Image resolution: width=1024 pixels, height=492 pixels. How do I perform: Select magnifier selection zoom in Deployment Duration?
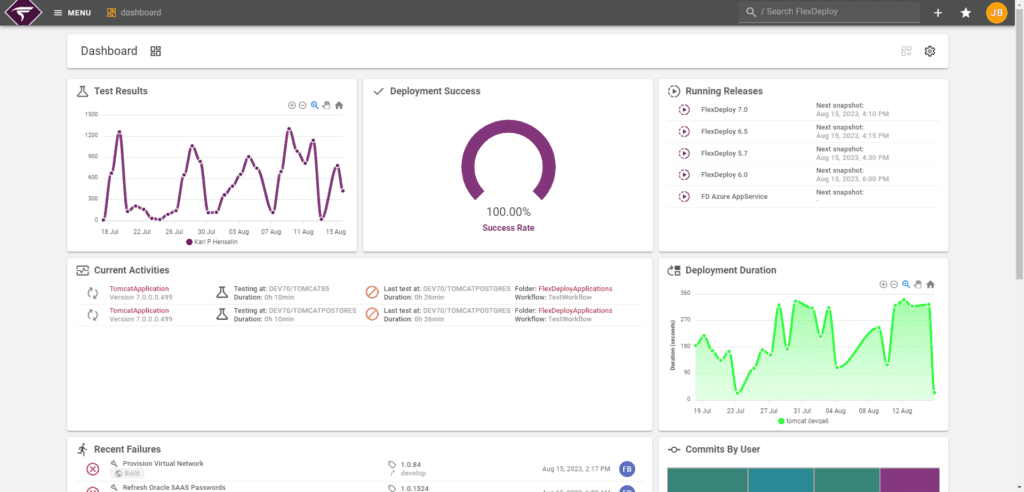(906, 284)
